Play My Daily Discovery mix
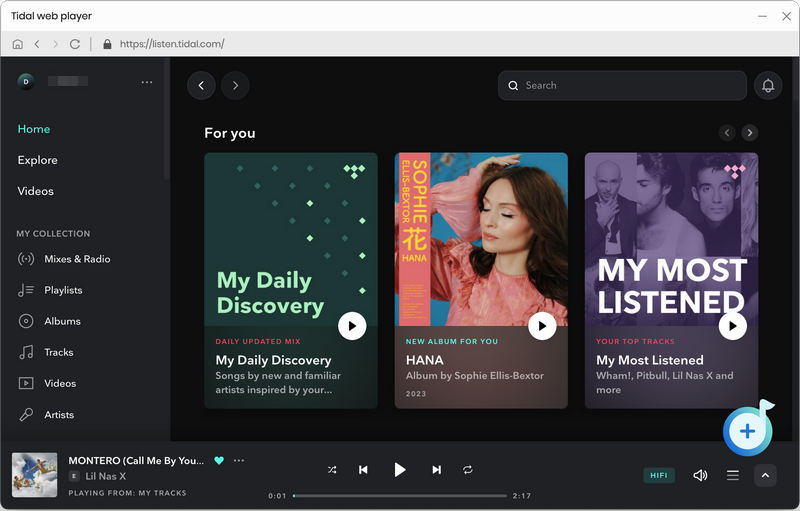This screenshot has width=800, height=511. [352, 326]
